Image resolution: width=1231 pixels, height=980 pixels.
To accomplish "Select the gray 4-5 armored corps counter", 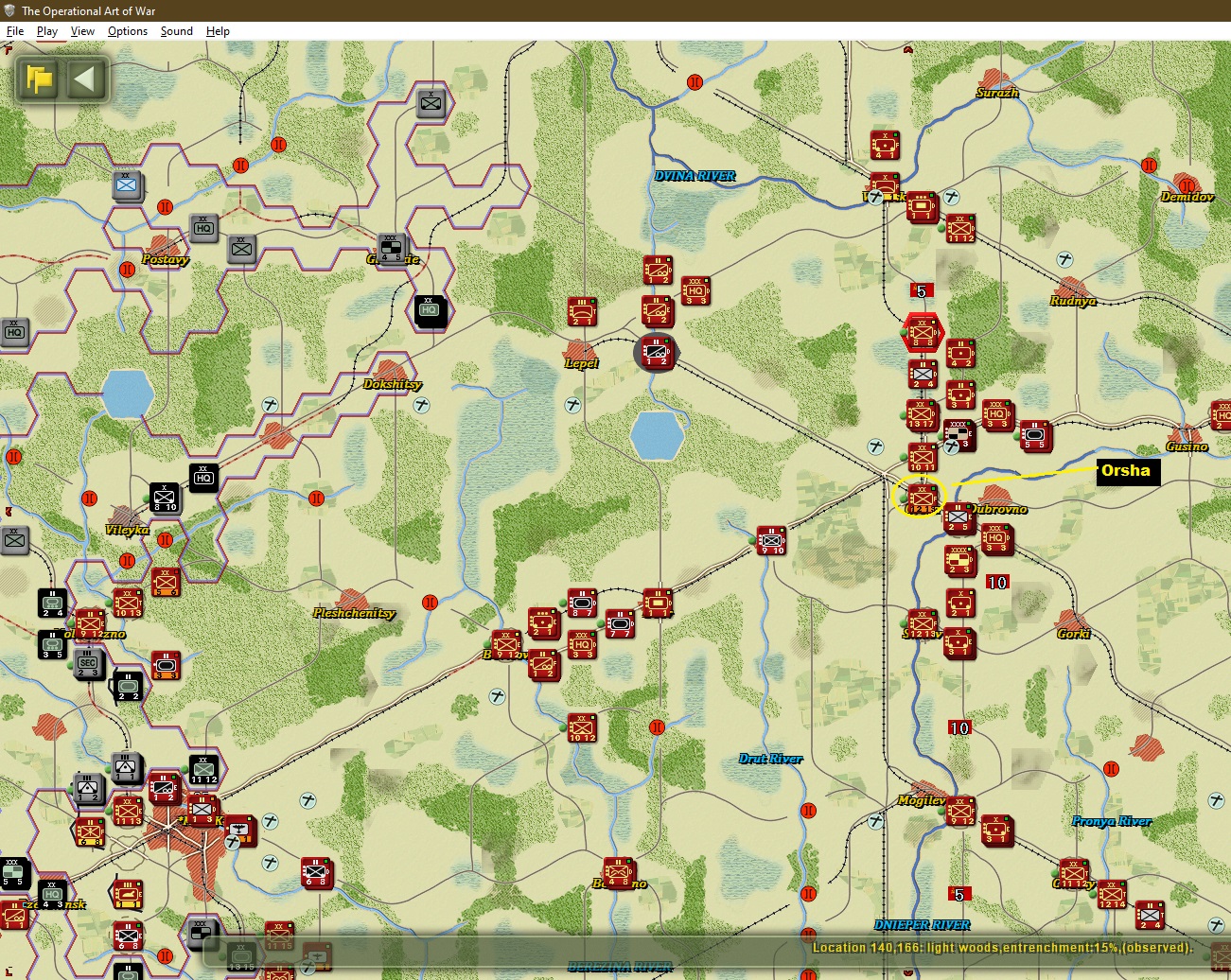I will (392, 248).
